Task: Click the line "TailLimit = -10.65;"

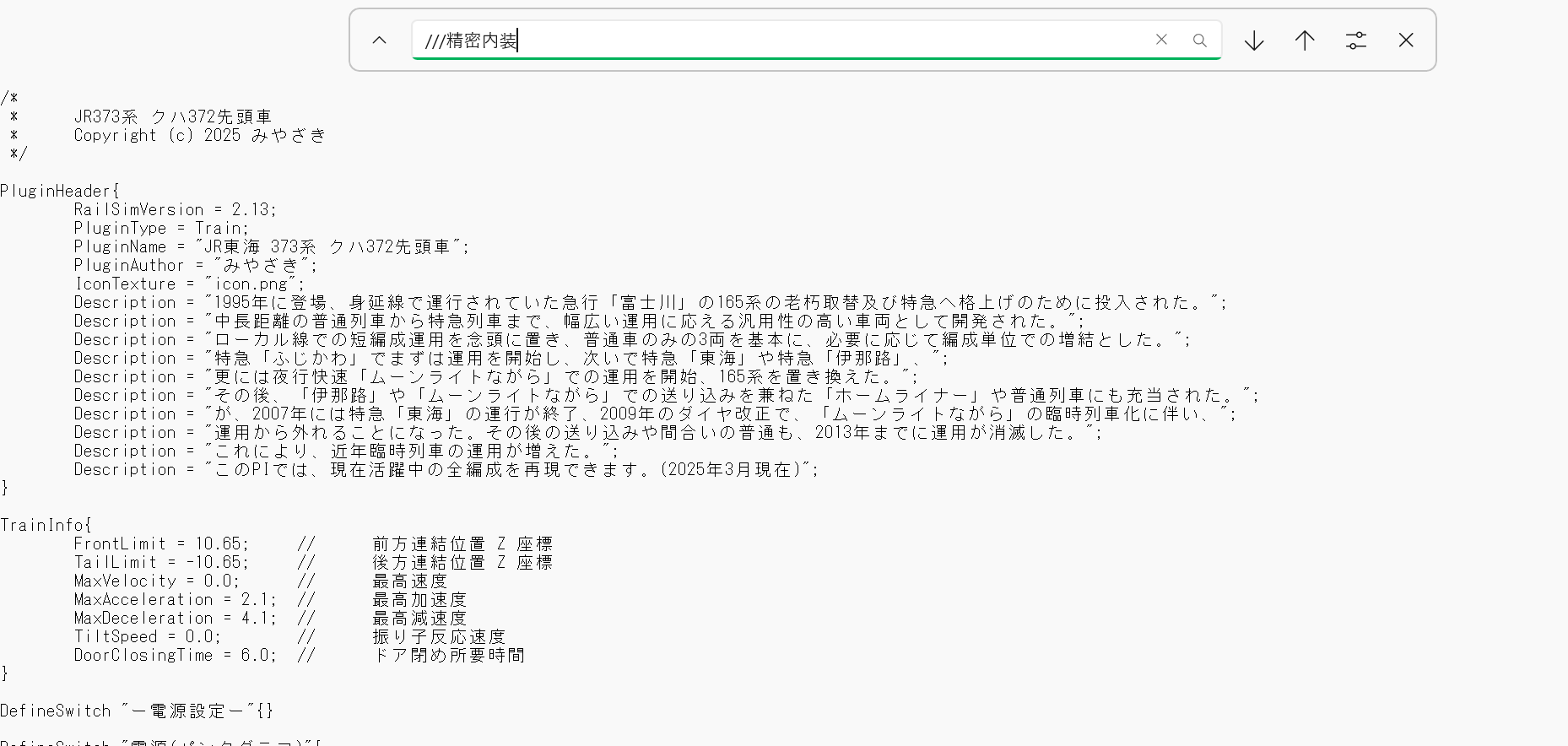Action: pos(161,562)
